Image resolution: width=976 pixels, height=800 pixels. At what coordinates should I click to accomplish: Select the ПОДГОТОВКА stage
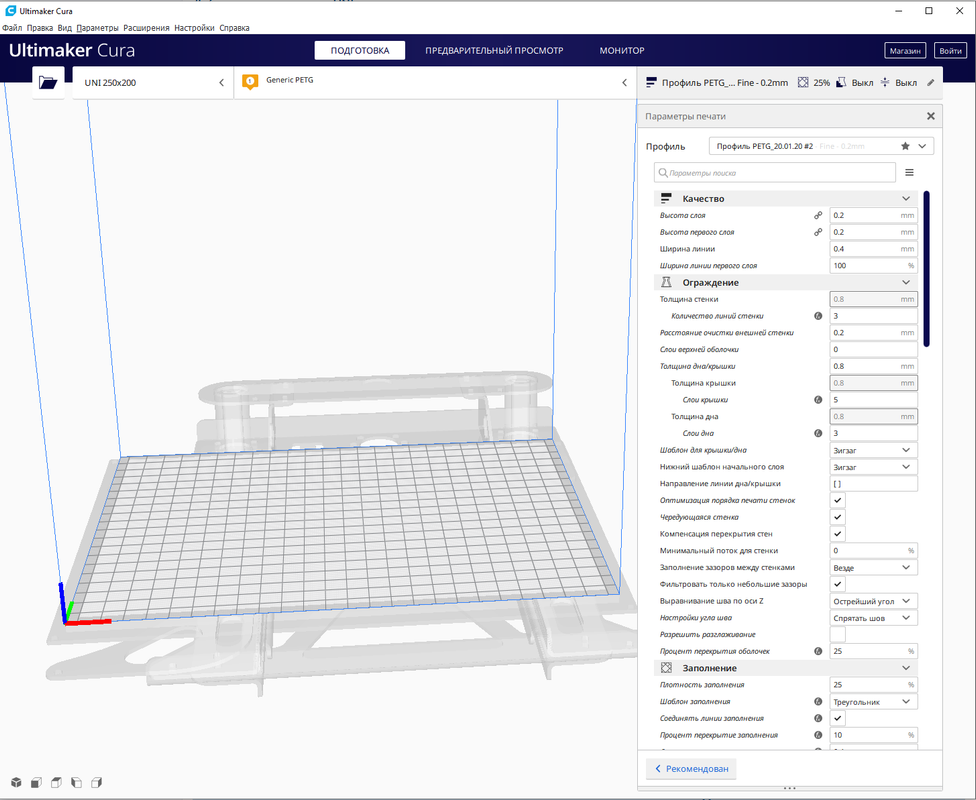(360, 50)
